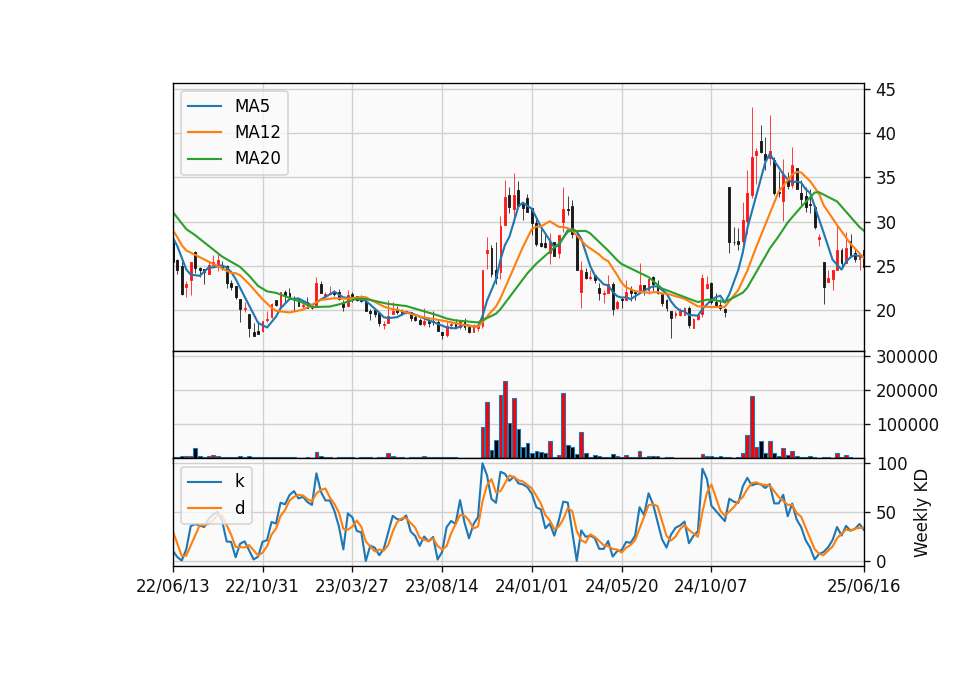
Task: Click the 30 price axis label
Action: (x=885, y=223)
